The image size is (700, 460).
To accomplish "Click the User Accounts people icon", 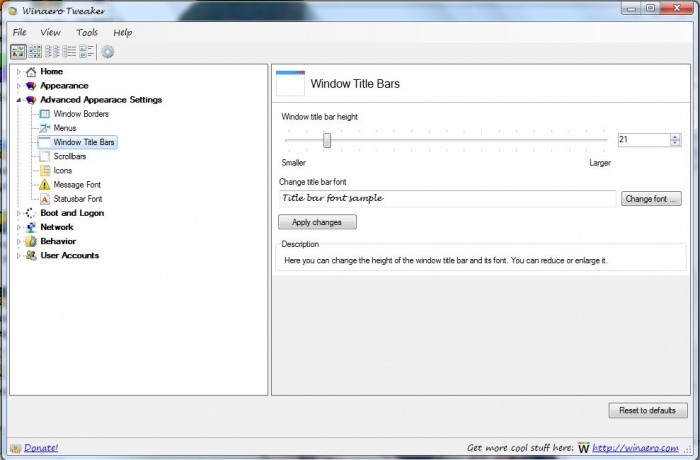I will point(31,255).
